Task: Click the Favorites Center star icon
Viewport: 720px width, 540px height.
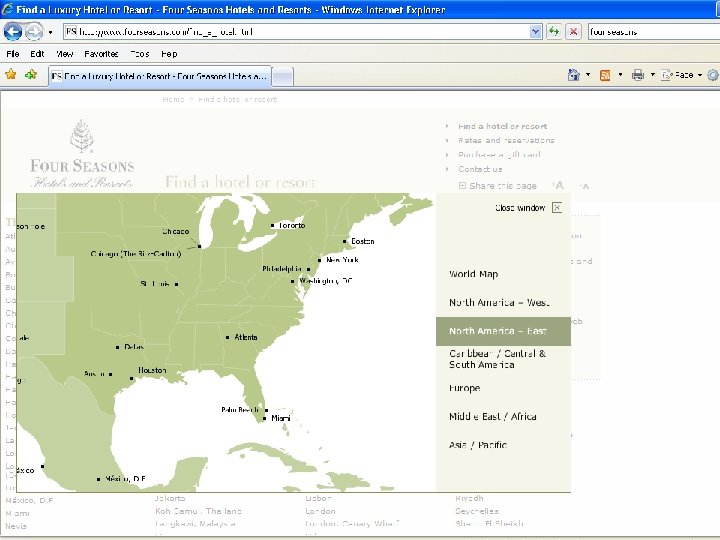Action: [x=11, y=74]
